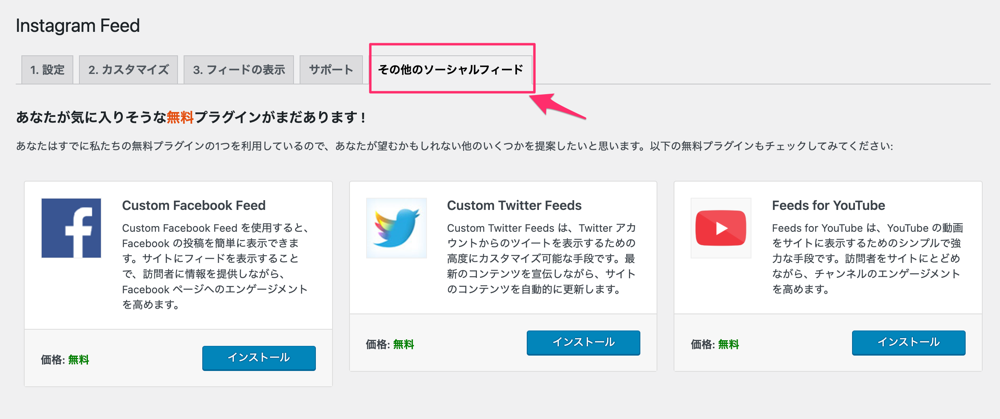Install the Custom Facebook Feed plugin
This screenshot has height=419, width=1000.
(259, 358)
